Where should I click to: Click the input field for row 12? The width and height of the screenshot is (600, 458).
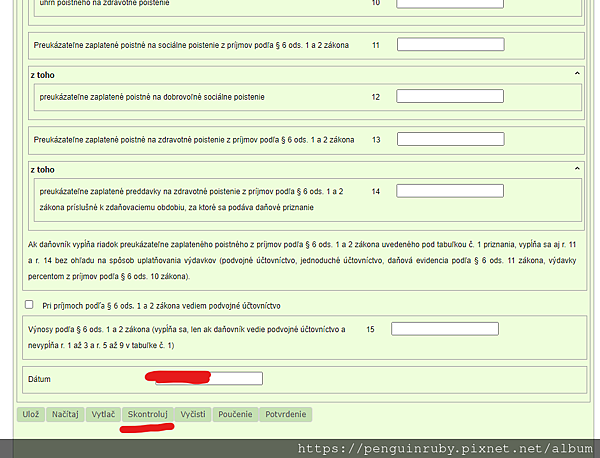pos(450,96)
